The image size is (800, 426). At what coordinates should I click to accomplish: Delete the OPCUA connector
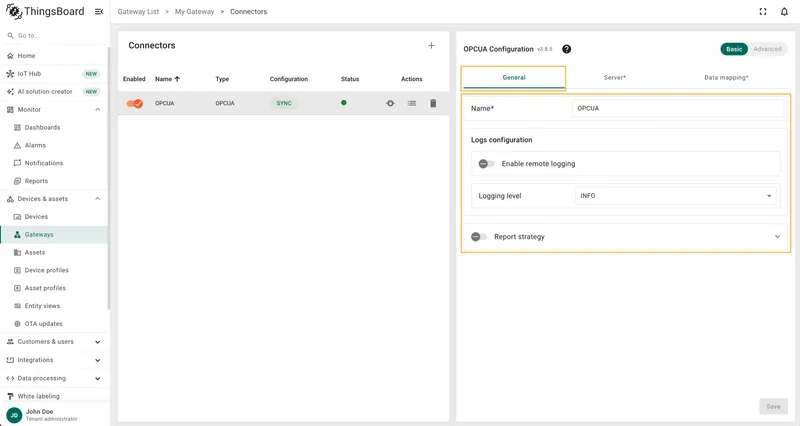[433, 103]
